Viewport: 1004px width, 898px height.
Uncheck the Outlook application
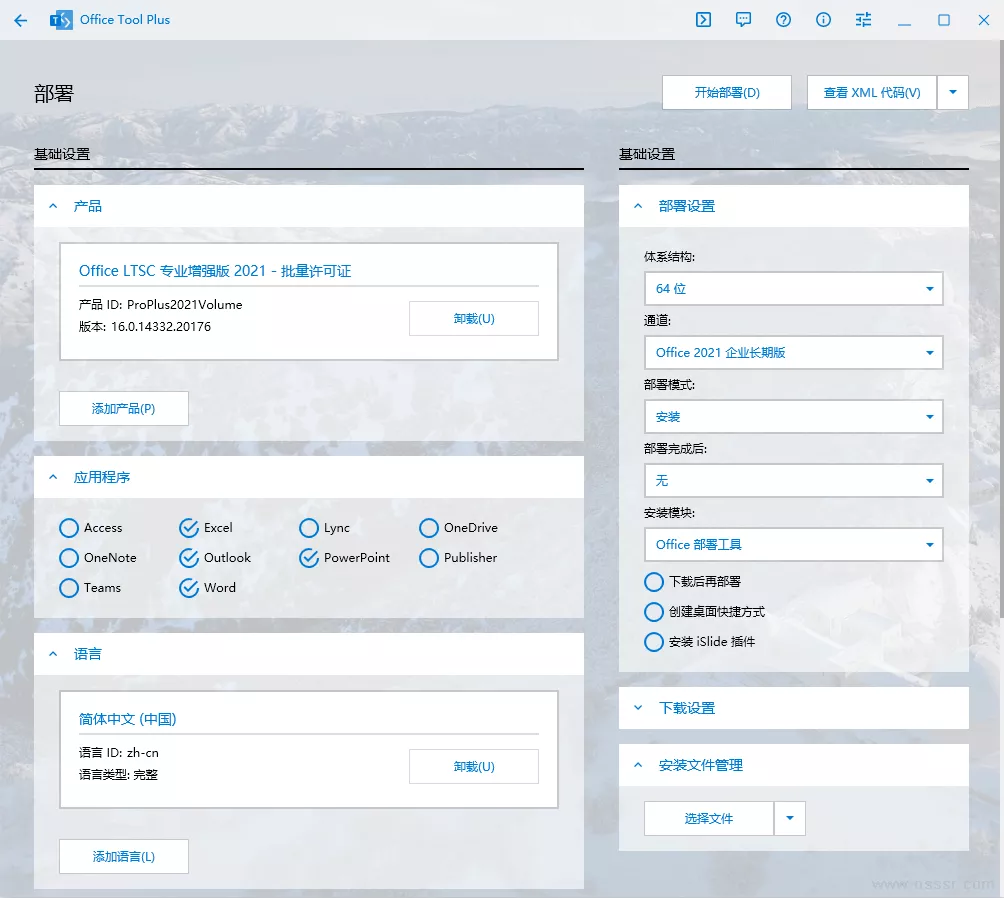coord(215,558)
